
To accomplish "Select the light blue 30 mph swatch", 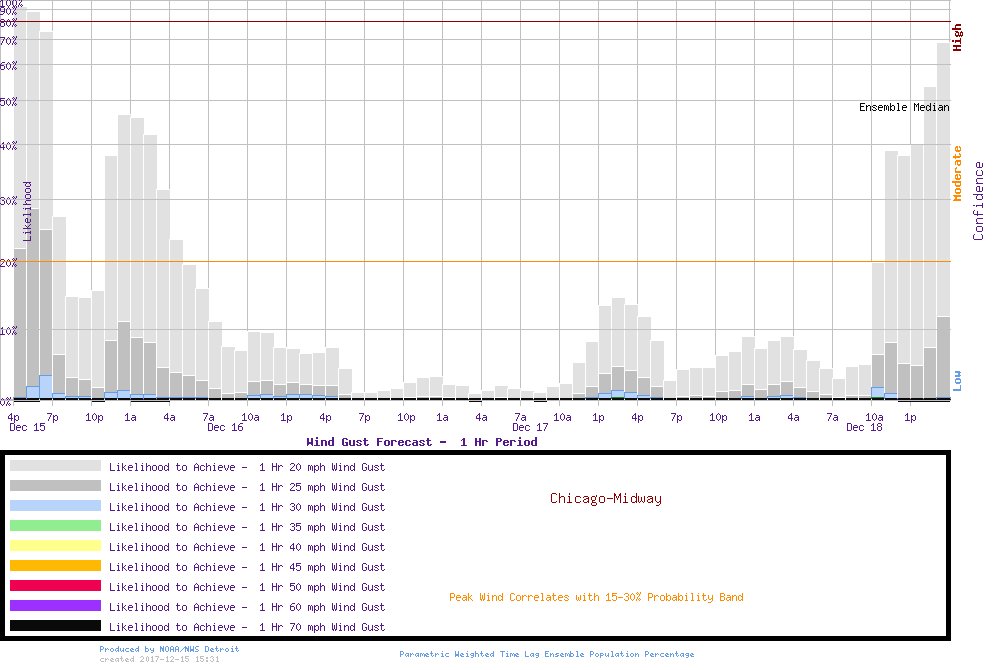I will (55, 506).
